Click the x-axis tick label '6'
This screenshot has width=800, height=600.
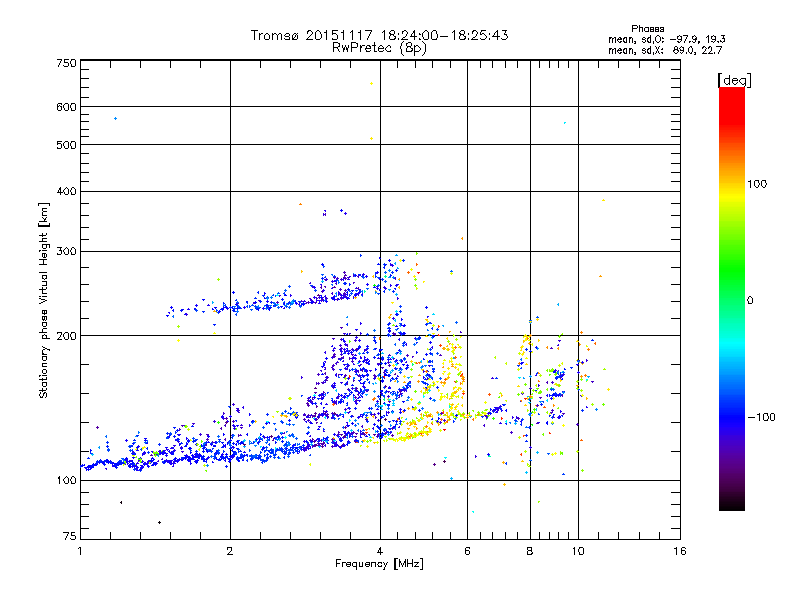point(467,551)
